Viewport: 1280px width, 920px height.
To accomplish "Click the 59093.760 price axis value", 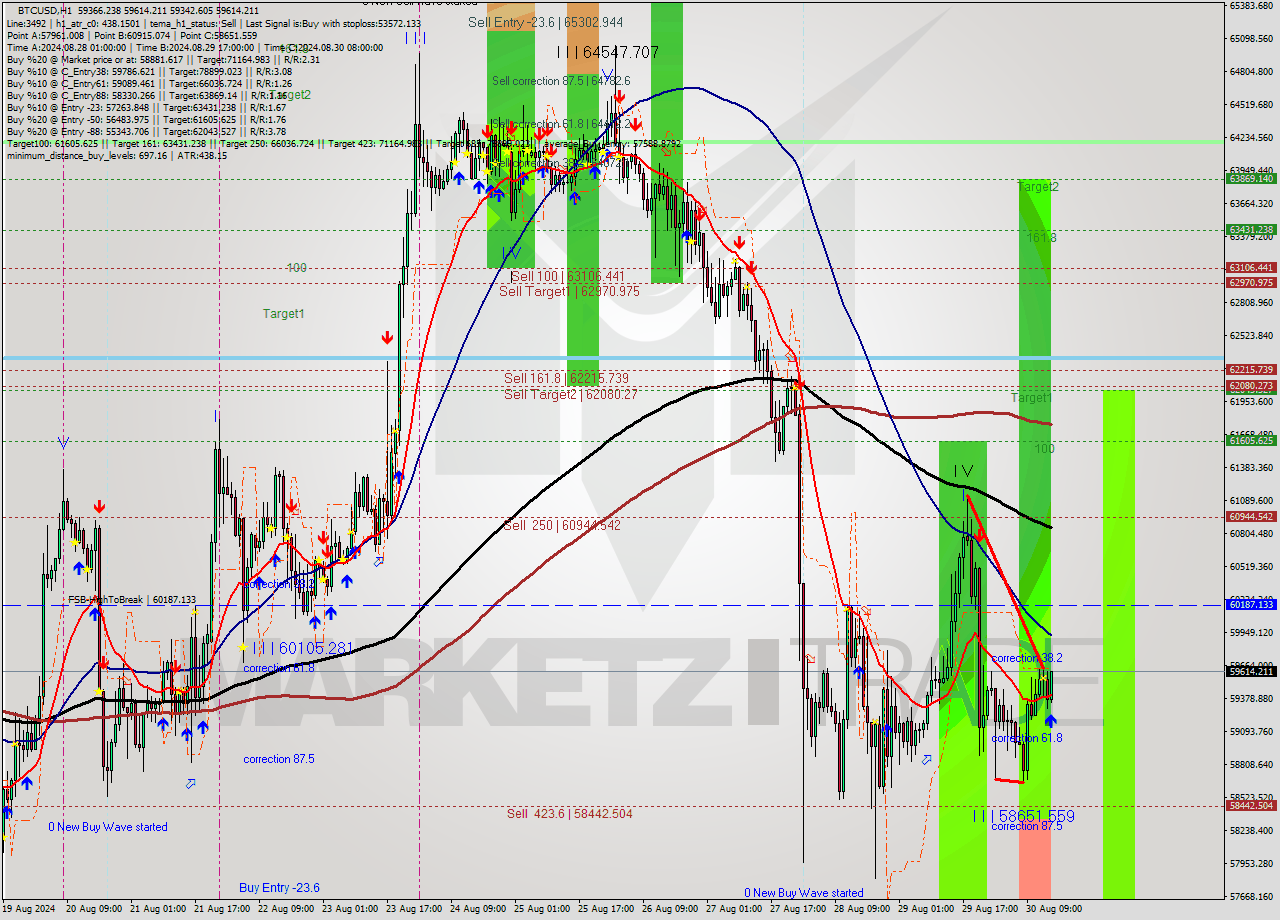I will click(x=1251, y=732).
